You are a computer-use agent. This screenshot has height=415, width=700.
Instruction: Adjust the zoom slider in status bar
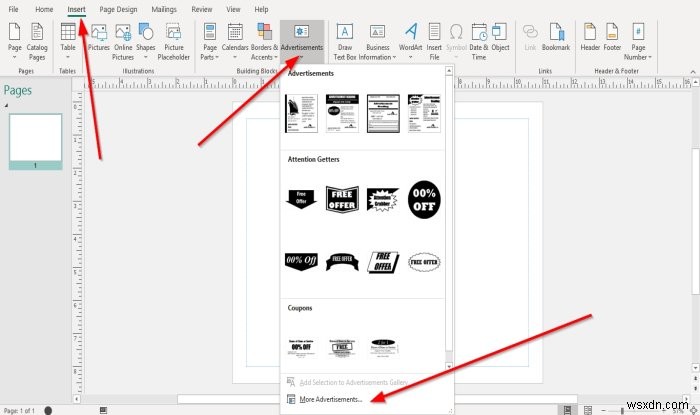point(623,411)
